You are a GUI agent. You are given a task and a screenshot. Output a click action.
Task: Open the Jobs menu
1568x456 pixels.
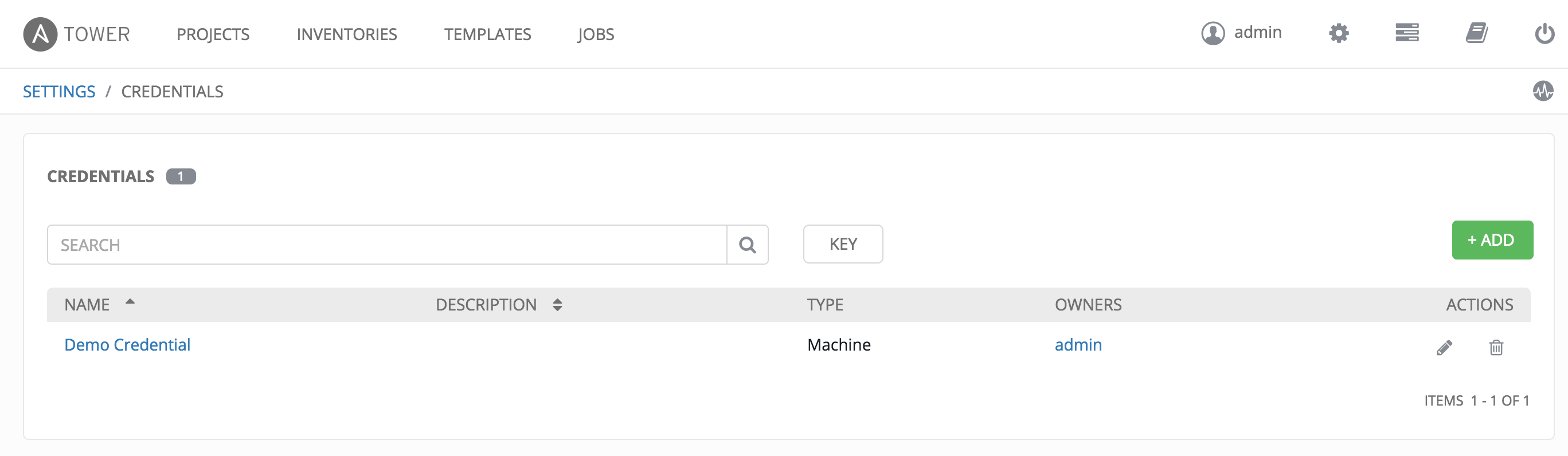click(x=595, y=34)
